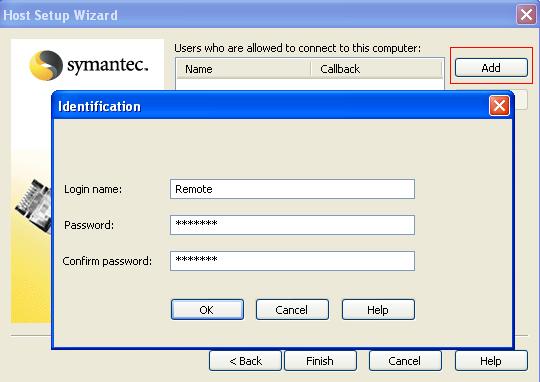Click the Symantec logo icon

[46, 65]
